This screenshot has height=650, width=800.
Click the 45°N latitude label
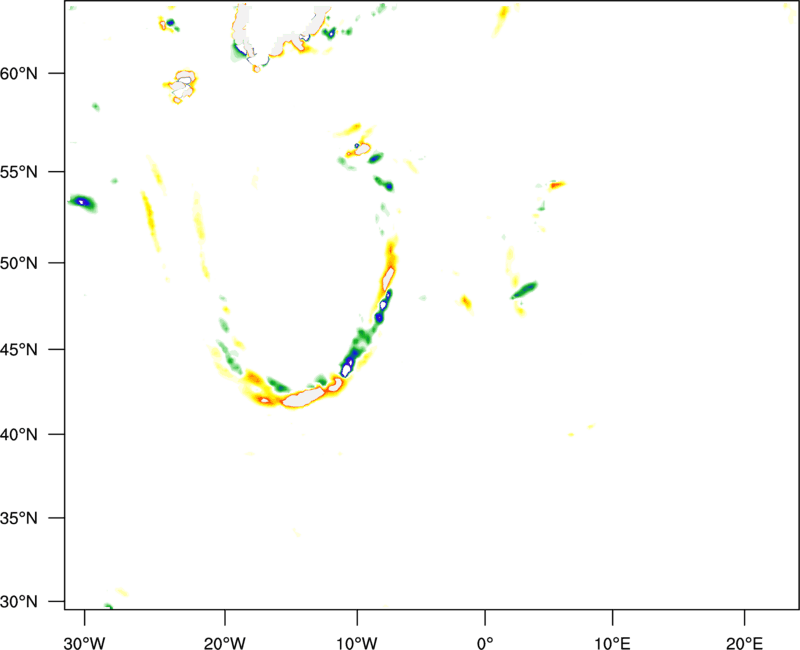19,349
